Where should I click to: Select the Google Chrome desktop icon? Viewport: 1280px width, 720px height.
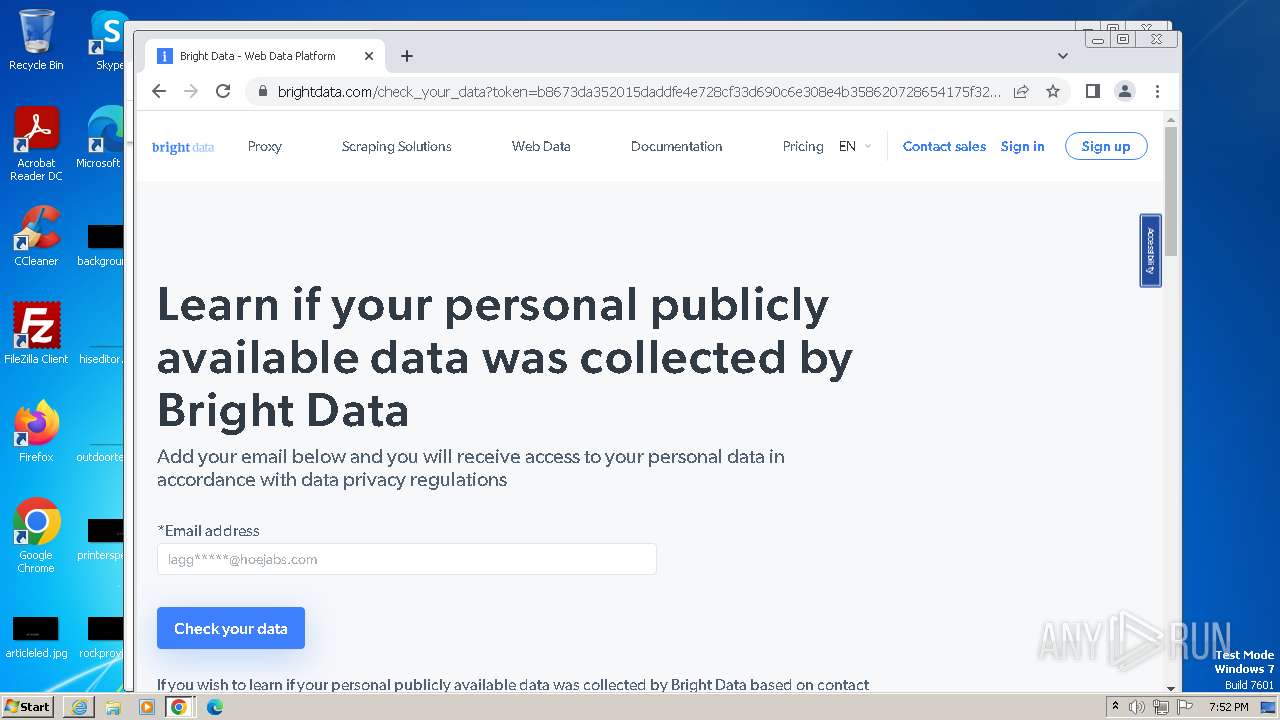point(36,536)
